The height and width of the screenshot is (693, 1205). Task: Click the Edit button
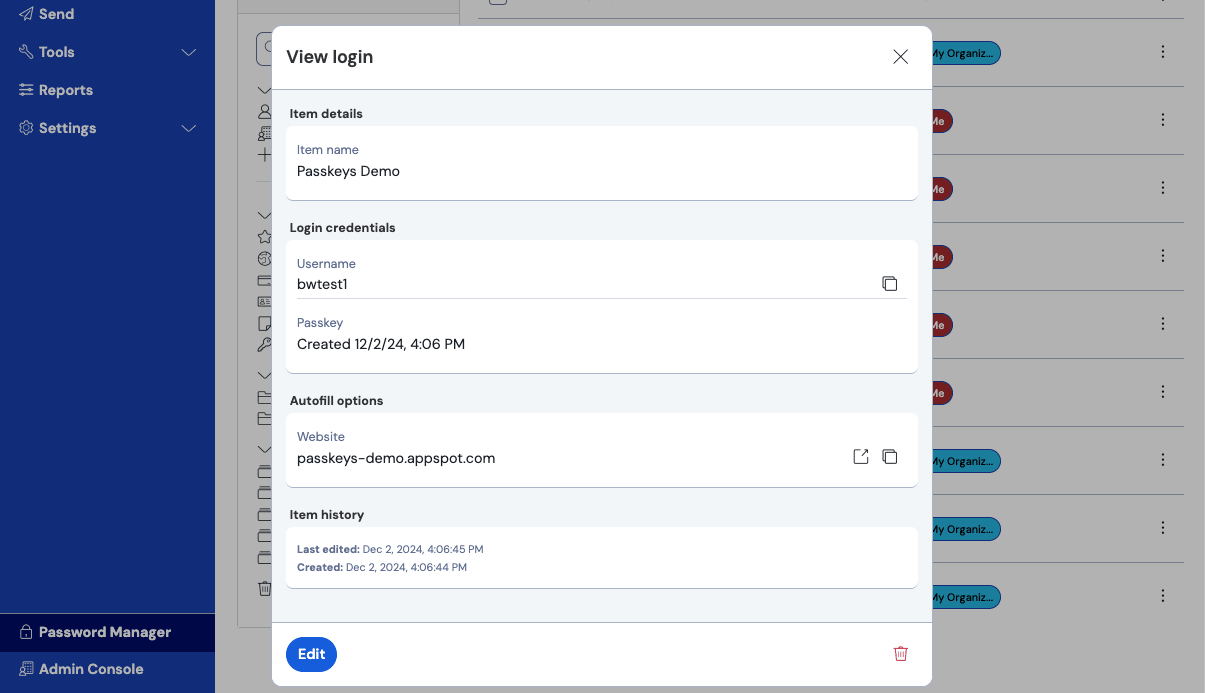(x=311, y=654)
